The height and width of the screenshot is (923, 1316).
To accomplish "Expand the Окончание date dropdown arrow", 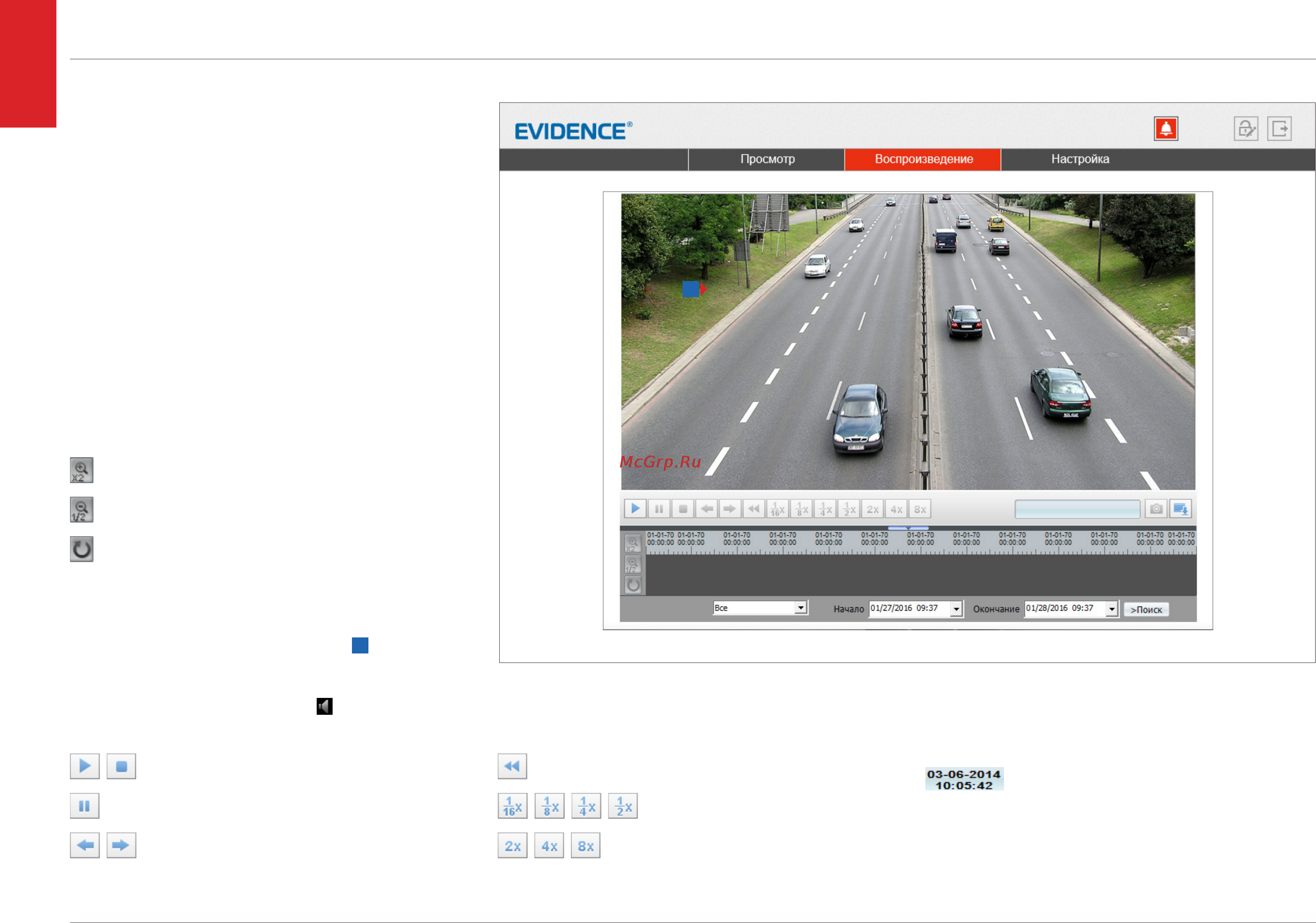I will pyautogui.click(x=1112, y=609).
